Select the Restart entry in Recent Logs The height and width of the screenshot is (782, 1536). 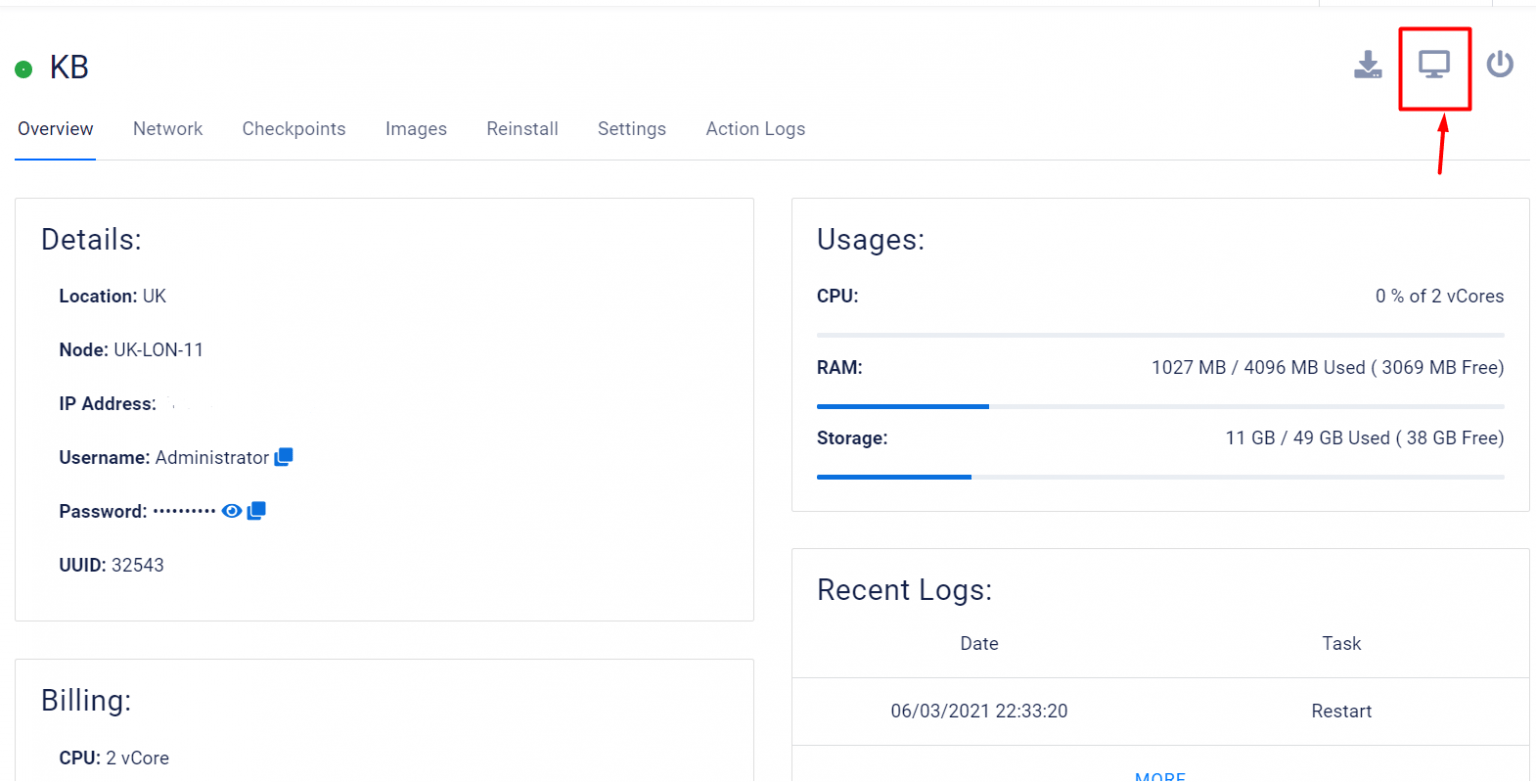[1340, 711]
